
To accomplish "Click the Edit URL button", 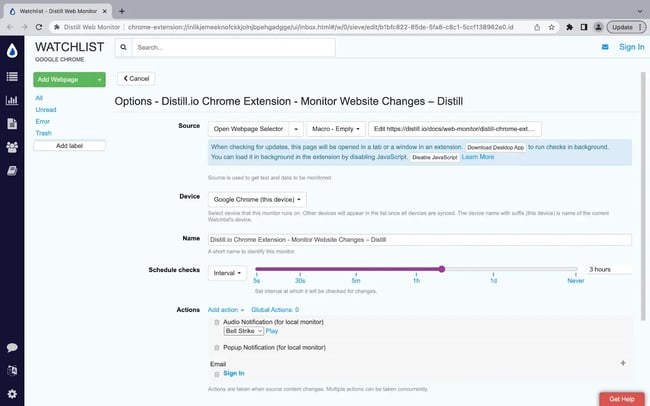I will point(454,129).
